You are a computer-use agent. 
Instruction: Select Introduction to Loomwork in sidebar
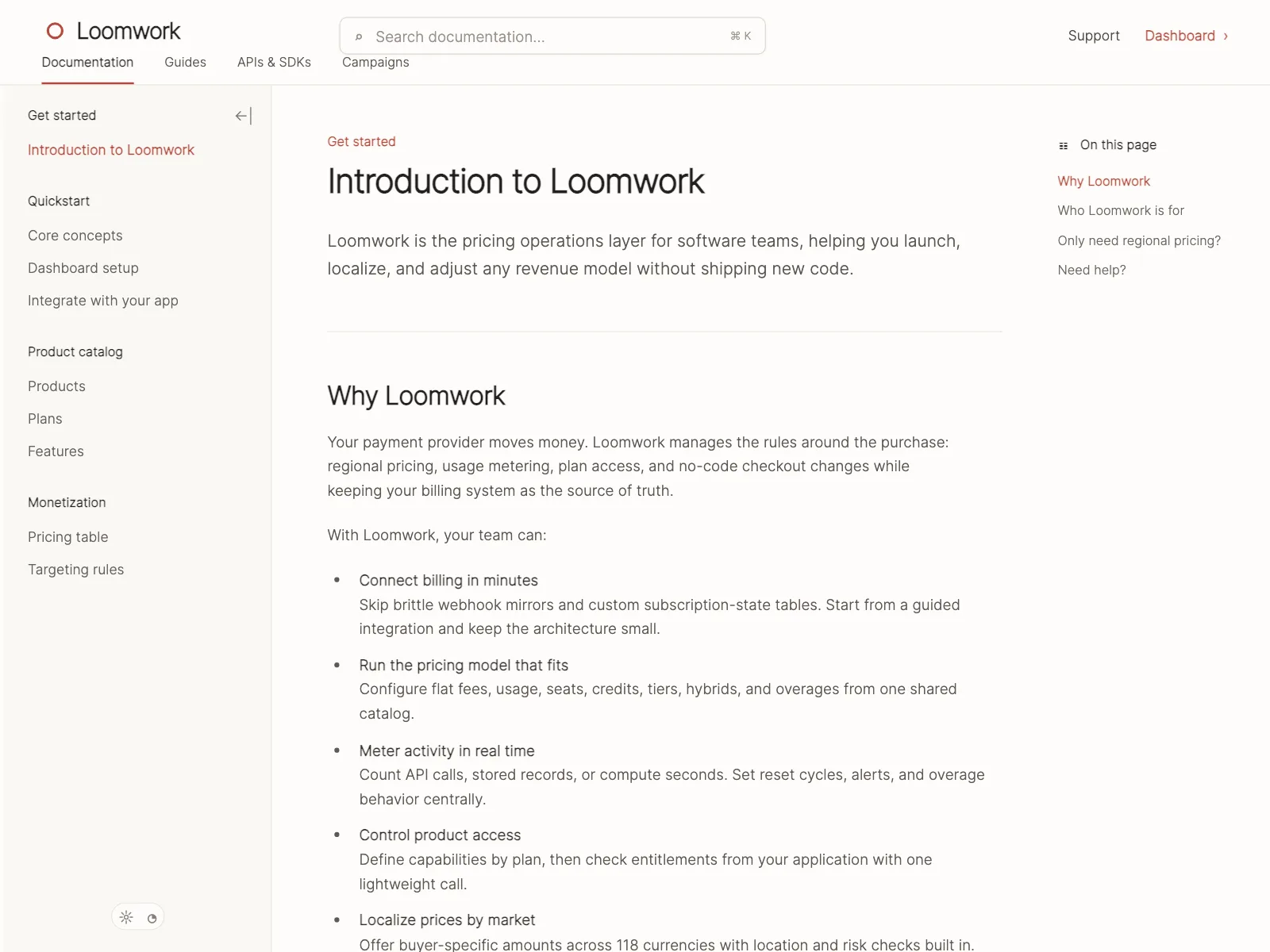click(111, 150)
